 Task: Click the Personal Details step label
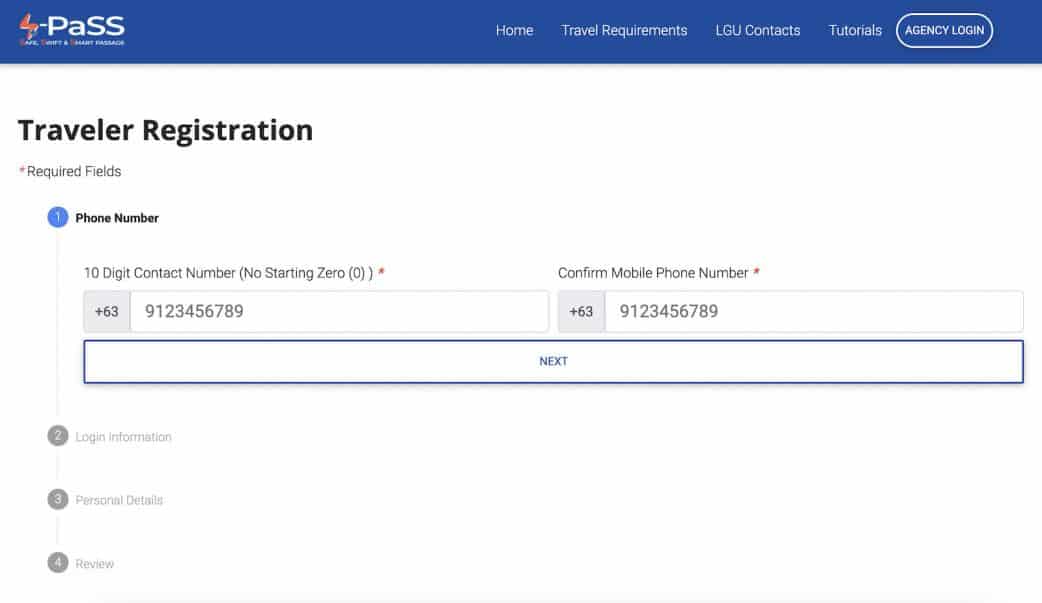(x=118, y=499)
